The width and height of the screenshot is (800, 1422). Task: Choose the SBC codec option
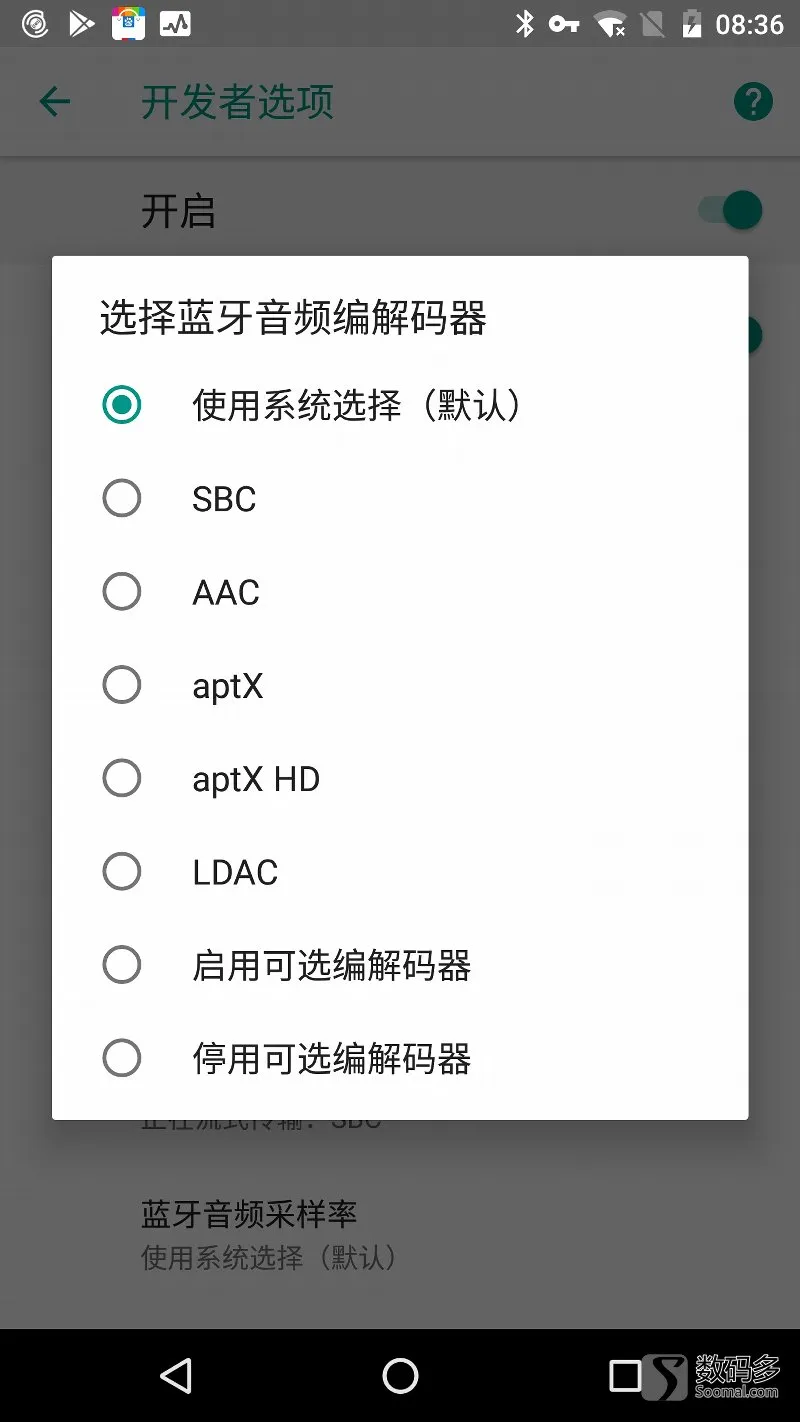pyautogui.click(x=400, y=498)
